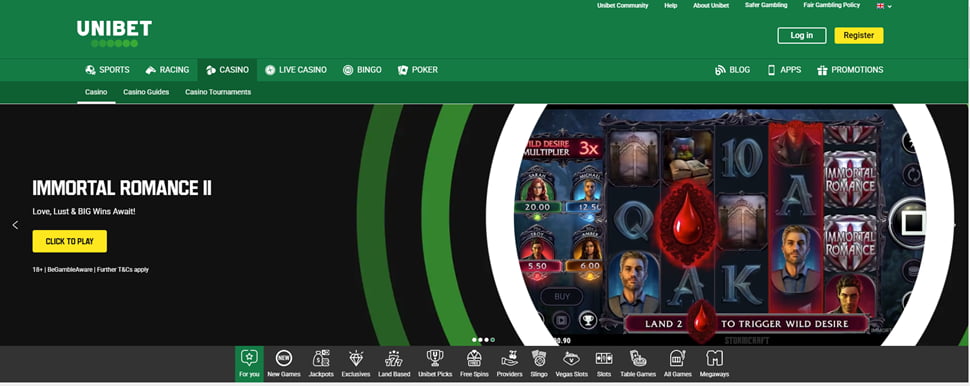Open the Slingo category
Viewport: 970px width, 386px height.
point(539,364)
